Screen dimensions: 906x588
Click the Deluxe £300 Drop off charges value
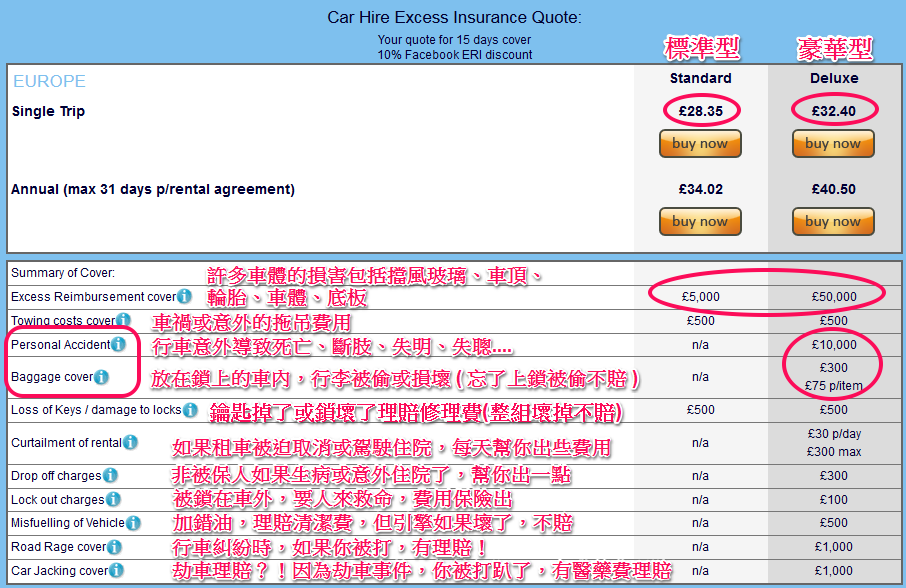pos(834,476)
